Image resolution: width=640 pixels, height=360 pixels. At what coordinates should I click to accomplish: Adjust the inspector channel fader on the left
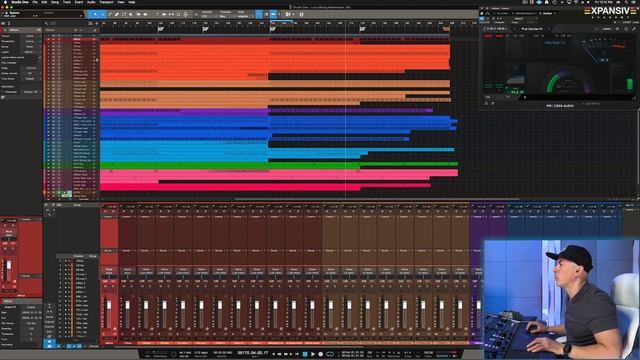tap(9, 266)
